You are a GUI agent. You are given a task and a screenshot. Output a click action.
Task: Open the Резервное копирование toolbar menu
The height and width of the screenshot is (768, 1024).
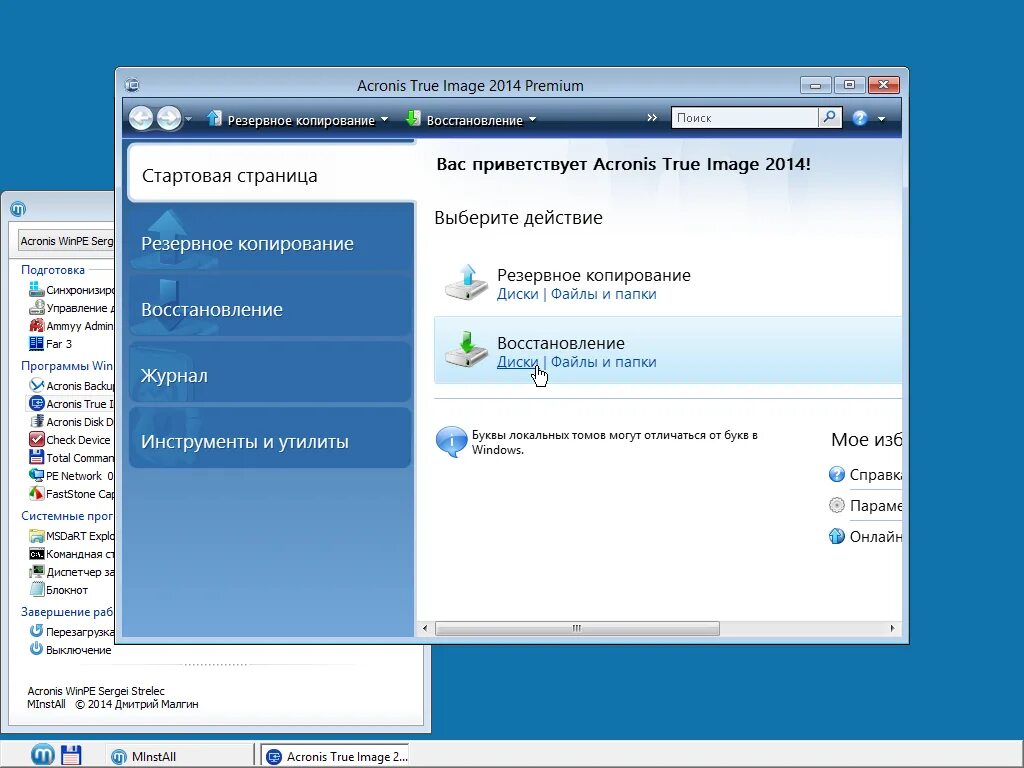pos(297,120)
